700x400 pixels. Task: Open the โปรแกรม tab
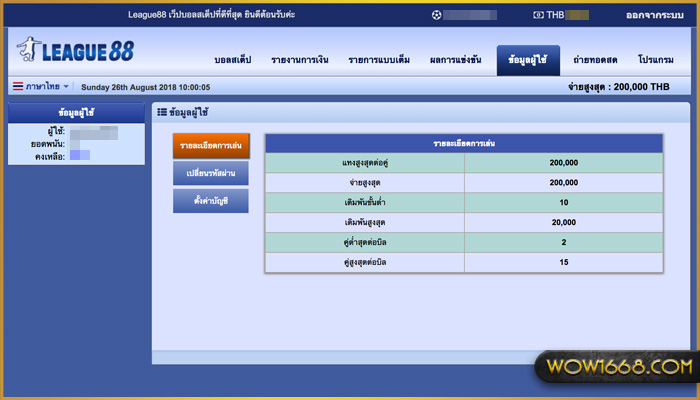point(659,61)
